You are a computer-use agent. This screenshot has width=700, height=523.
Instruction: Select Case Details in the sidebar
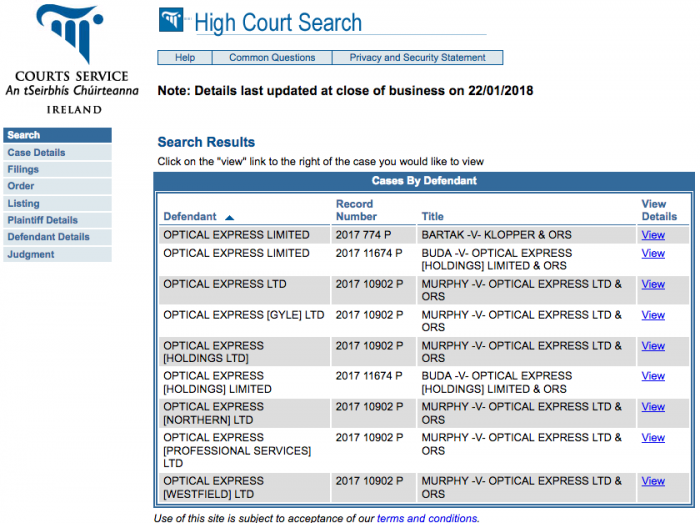point(58,153)
